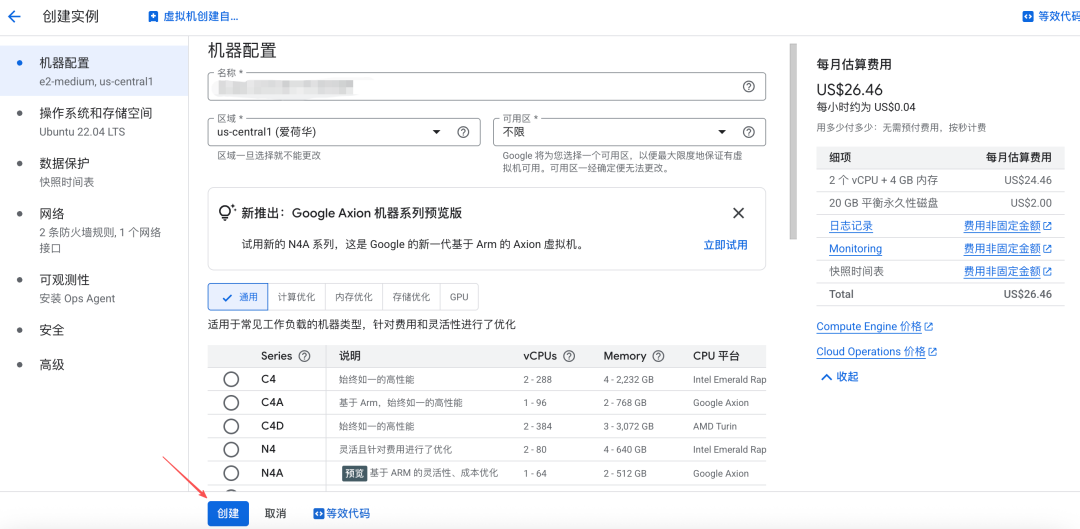
Task: Select the C4 series radio button
Action: 231,379
